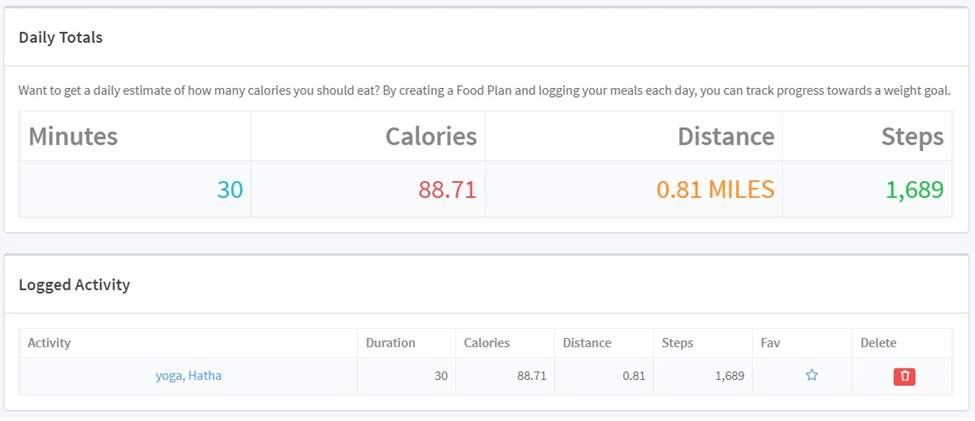Click the Daily Totals panel heading
The width and height of the screenshot is (975, 421).
coord(60,37)
